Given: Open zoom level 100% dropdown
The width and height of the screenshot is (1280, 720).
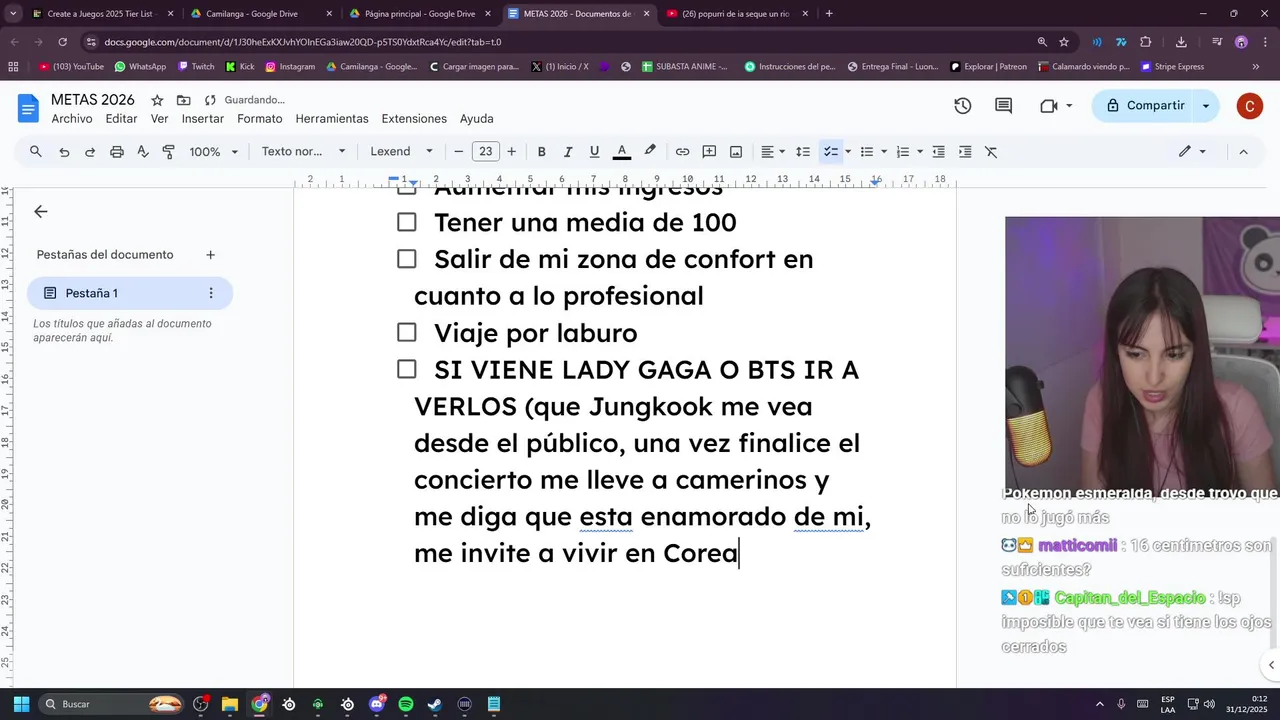Looking at the screenshot, I should coord(214,152).
